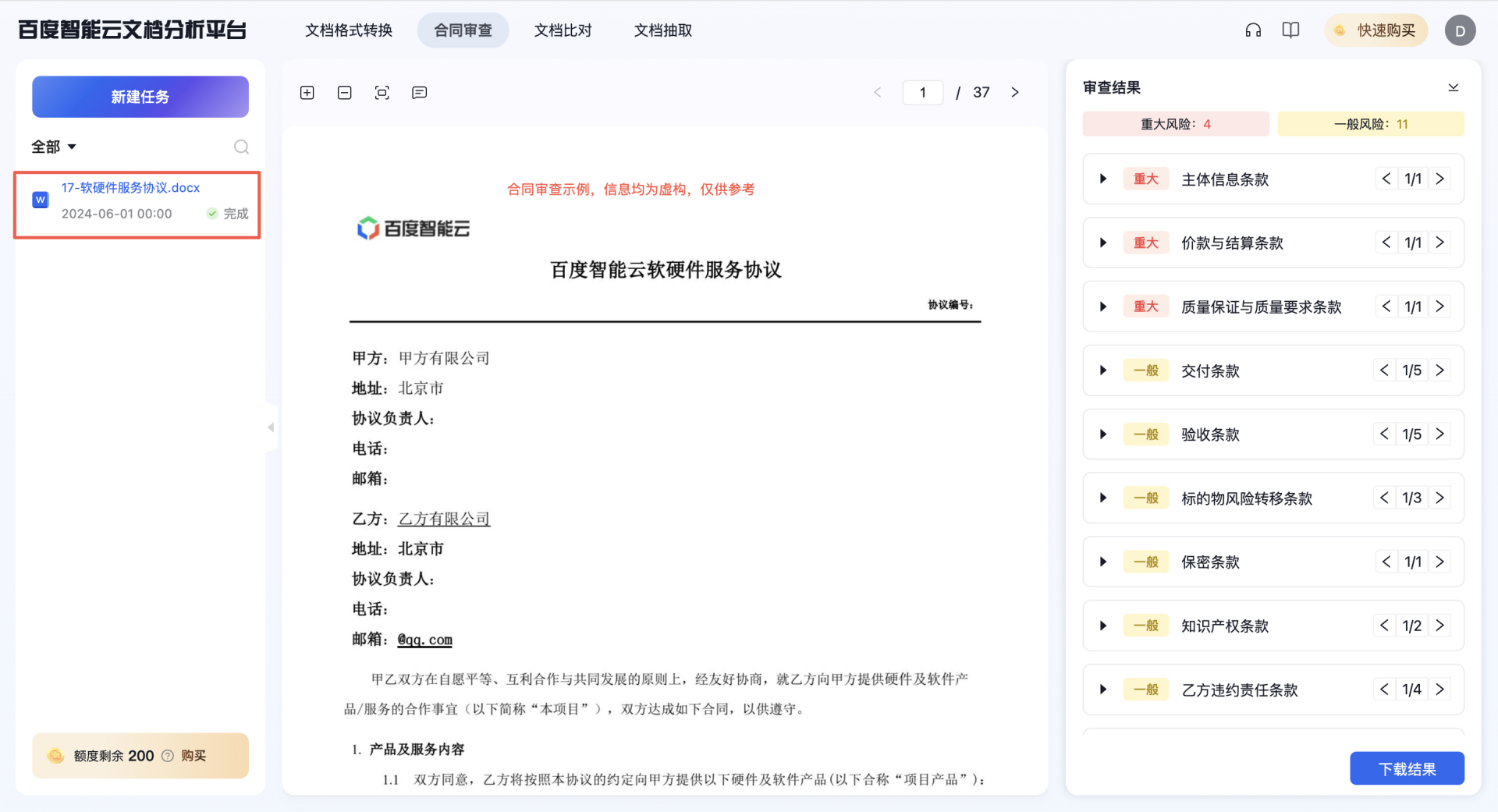This screenshot has width=1498, height=812.
Task: Next item arrow for 价款与结算条款
Action: click(1440, 243)
